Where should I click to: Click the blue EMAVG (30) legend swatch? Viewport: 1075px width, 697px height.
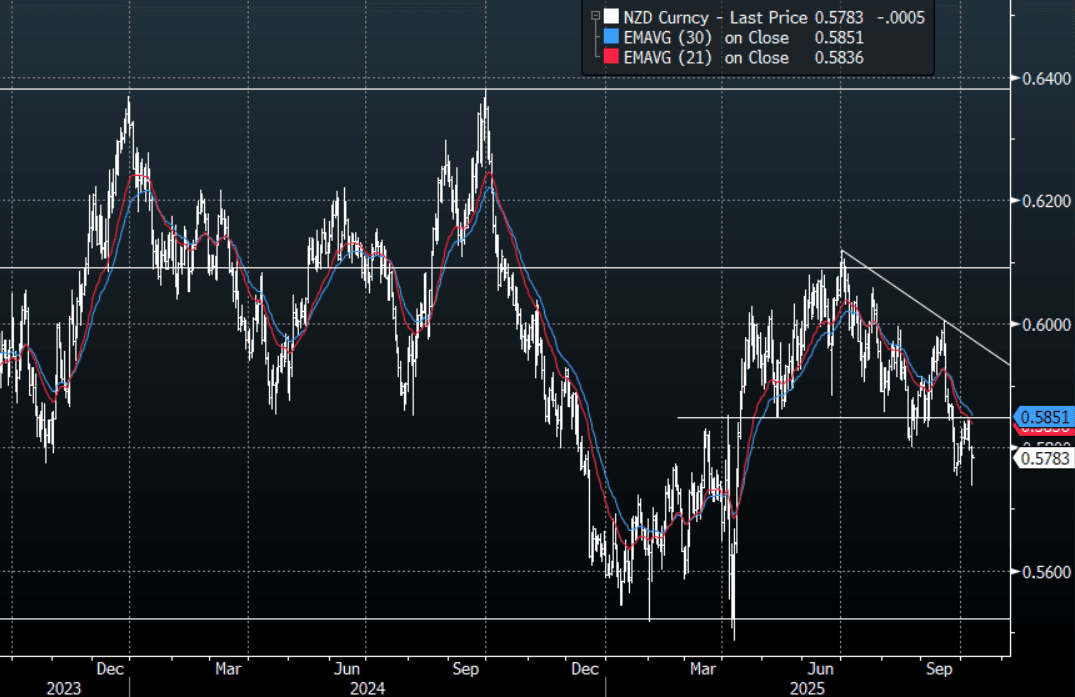pyautogui.click(x=609, y=37)
